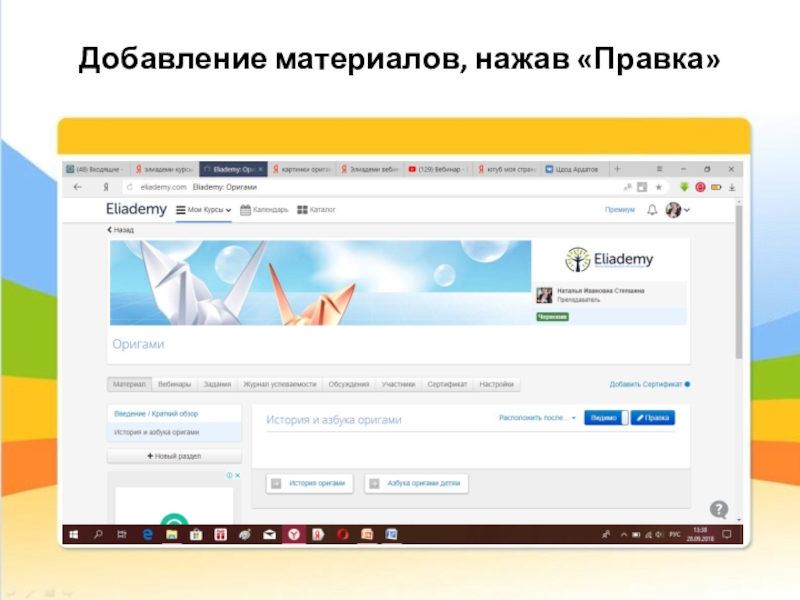Toggle the Видимо visibility switch
The height and width of the screenshot is (600, 800).
pos(607,418)
